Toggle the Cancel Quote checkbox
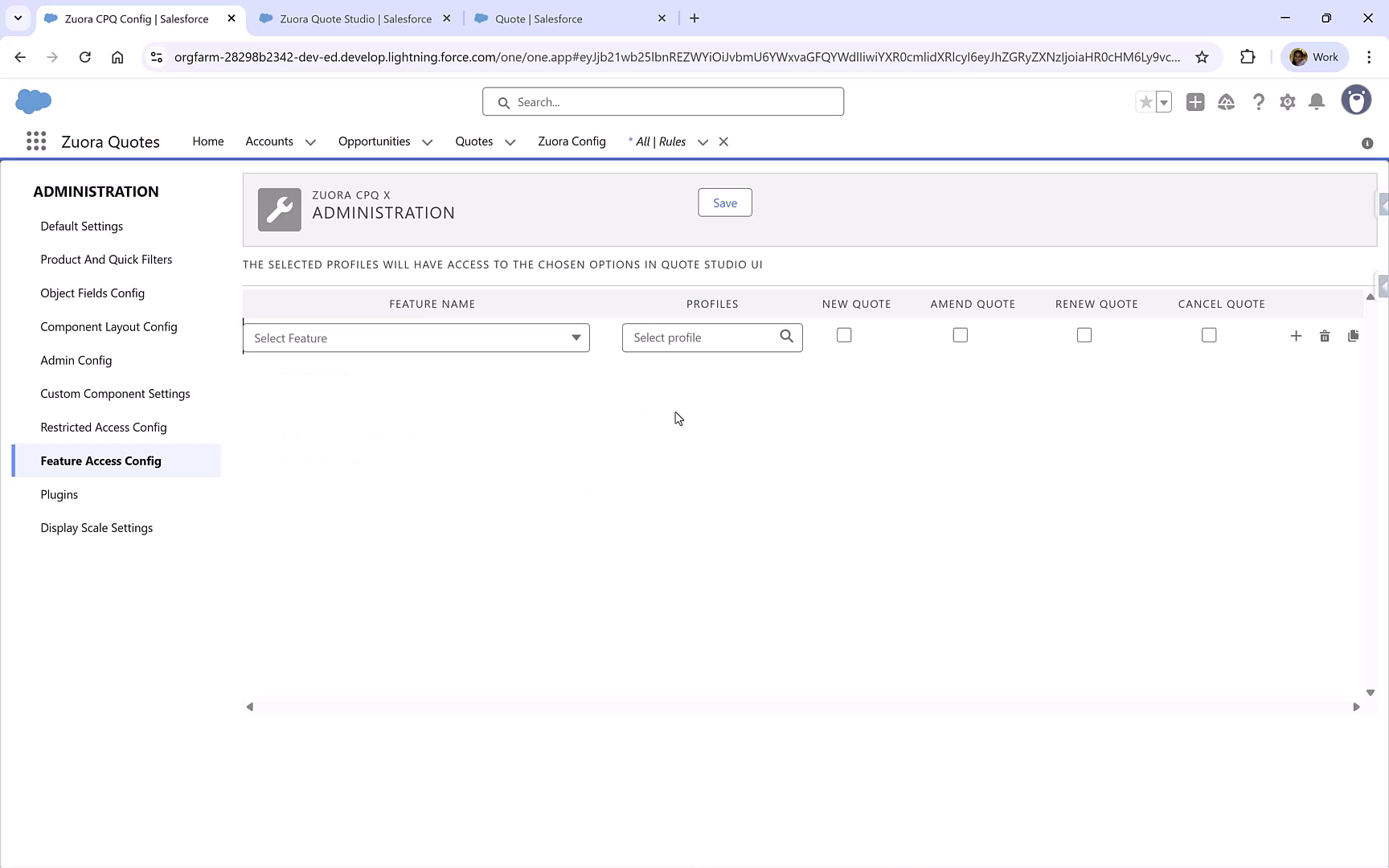Viewport: 1389px width, 868px height. tap(1209, 334)
